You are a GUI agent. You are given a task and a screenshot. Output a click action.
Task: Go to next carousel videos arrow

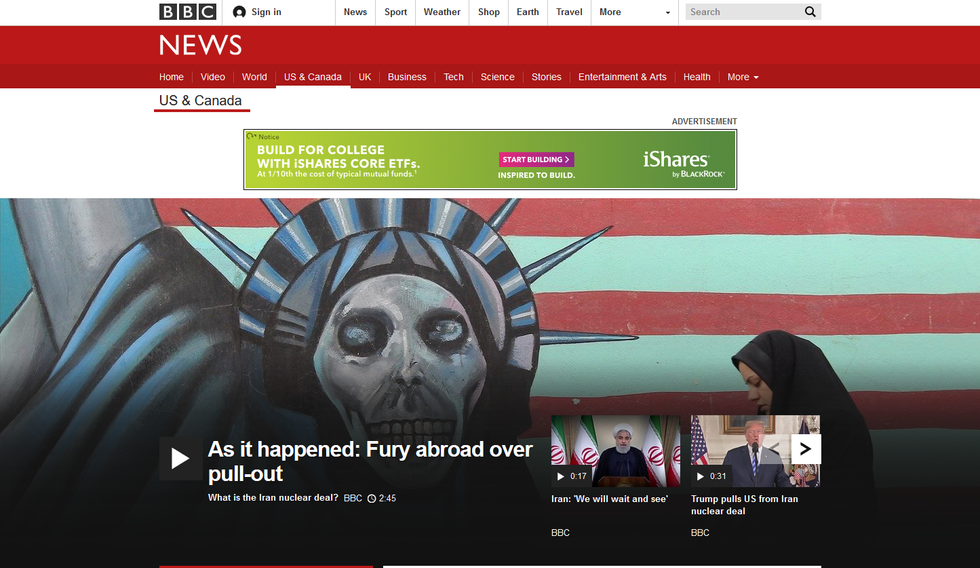806,449
